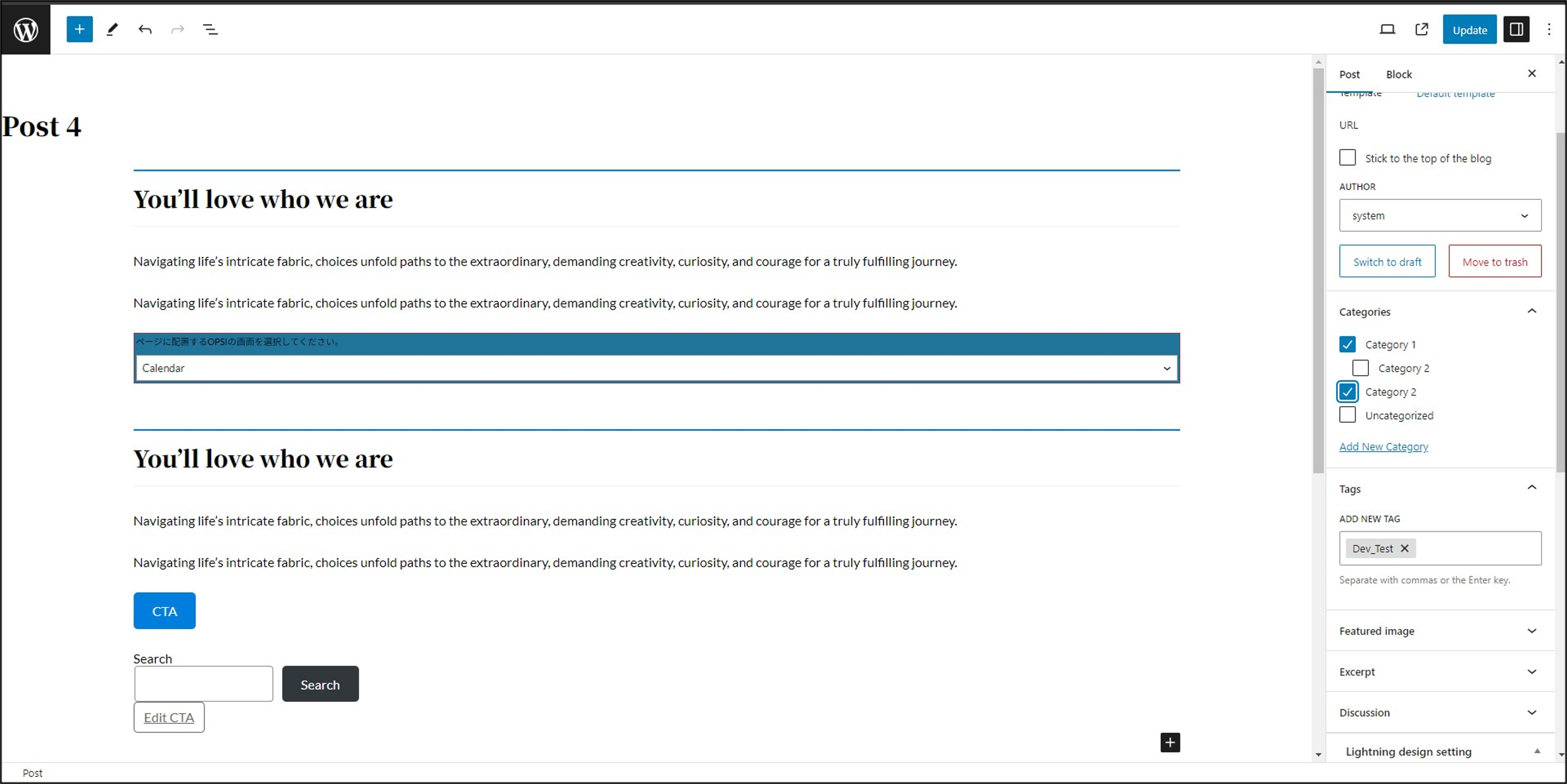
Task: Remove the Dev_Test tag
Action: [1404, 548]
